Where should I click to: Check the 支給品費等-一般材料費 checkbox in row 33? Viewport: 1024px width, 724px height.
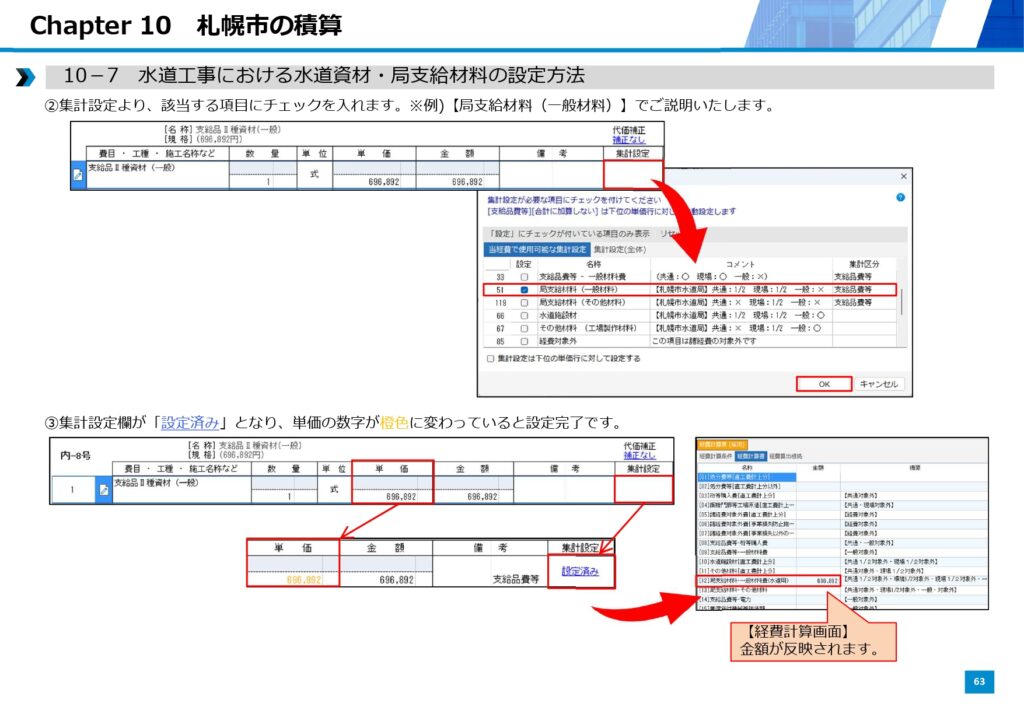click(524, 276)
